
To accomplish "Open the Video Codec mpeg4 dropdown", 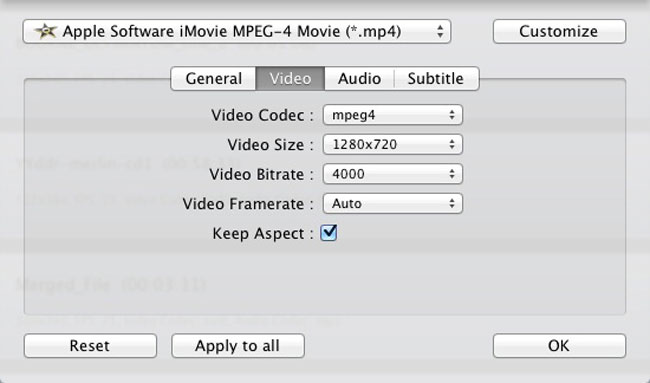I will coord(393,115).
